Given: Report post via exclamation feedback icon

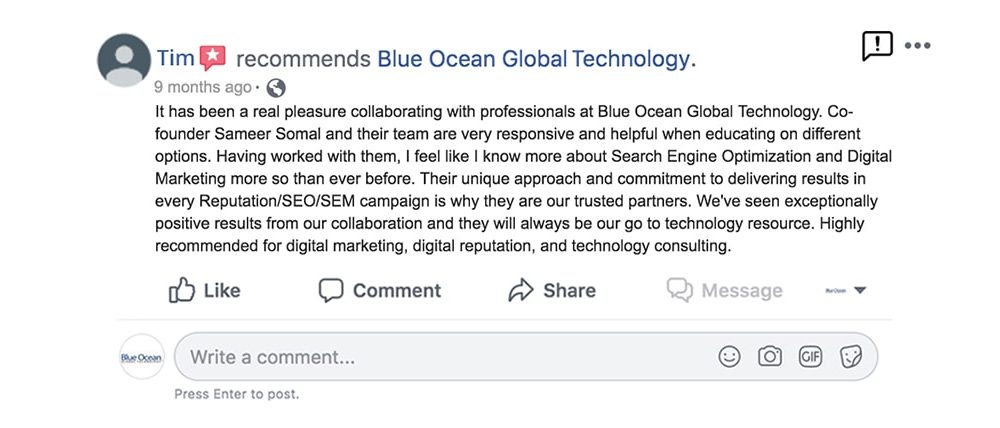Looking at the screenshot, I should [x=877, y=46].
